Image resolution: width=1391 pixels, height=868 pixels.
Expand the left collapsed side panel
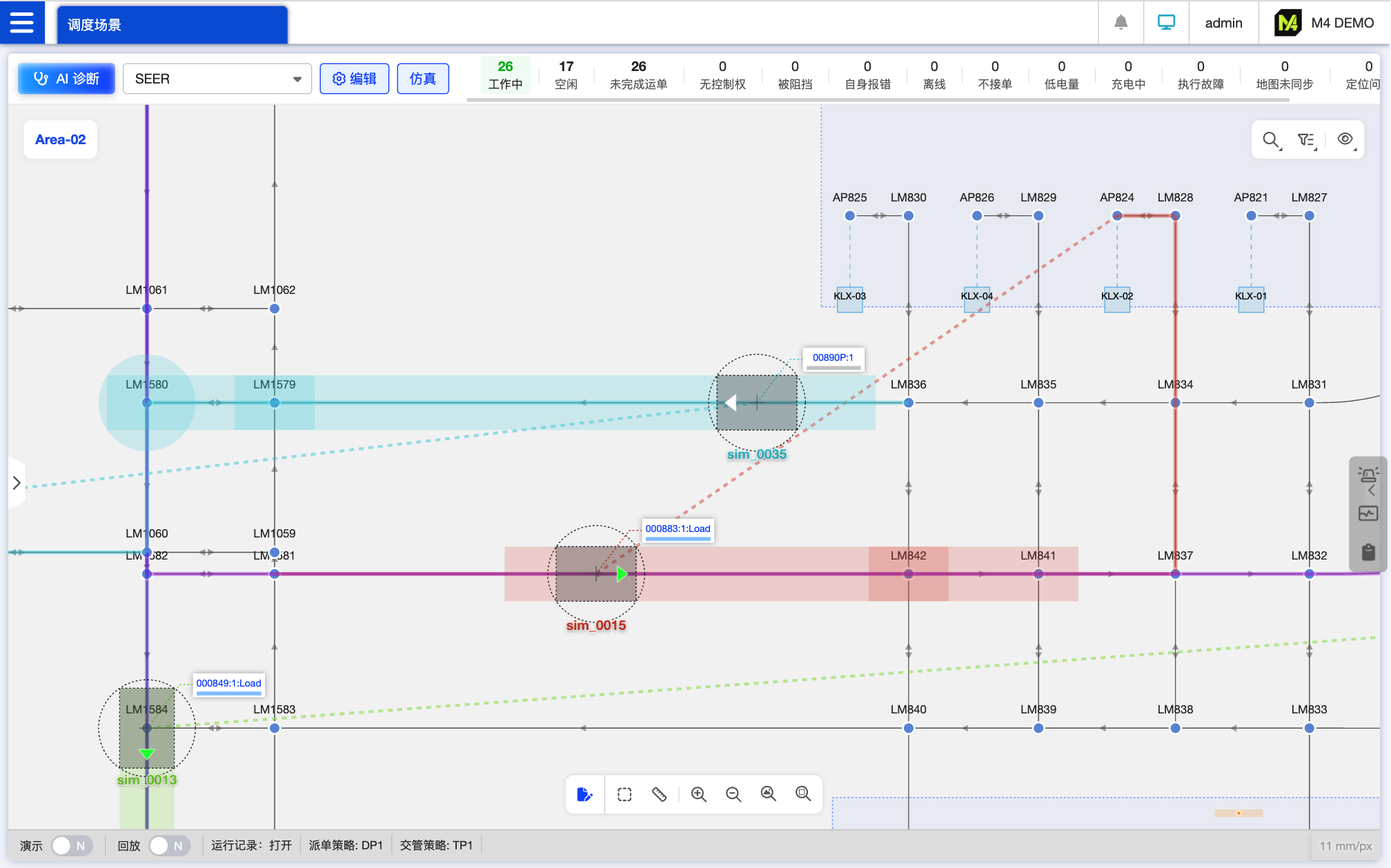17,483
